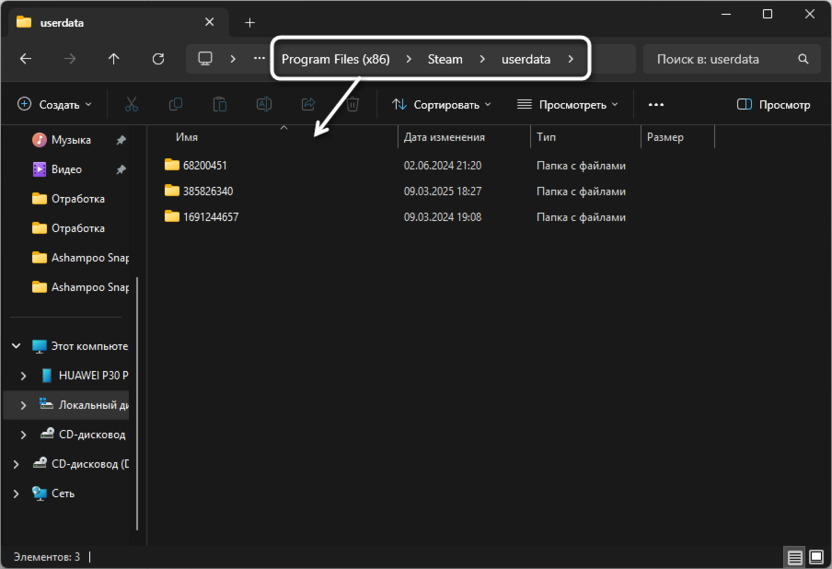Viewport: 832px width, 569px height.
Task: Switch to details list view icon
Action: click(794, 557)
